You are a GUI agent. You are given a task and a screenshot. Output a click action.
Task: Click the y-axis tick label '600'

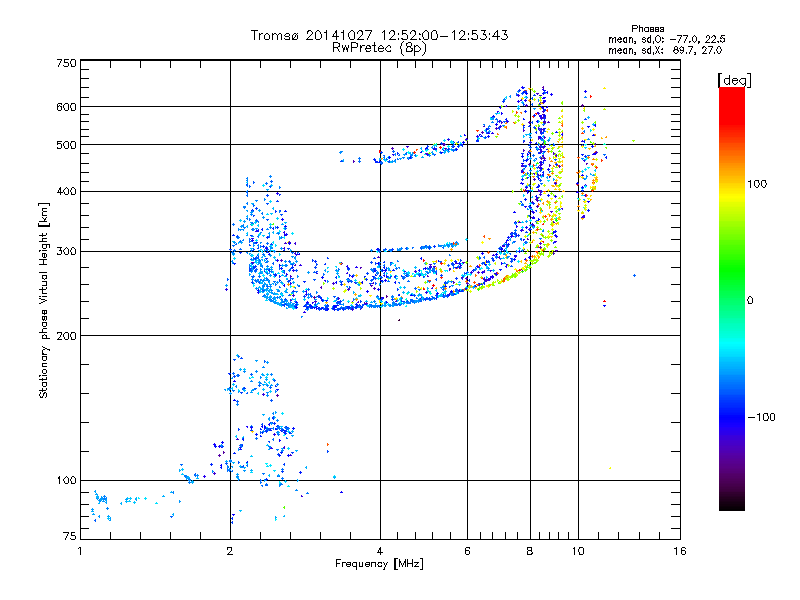tap(67, 107)
